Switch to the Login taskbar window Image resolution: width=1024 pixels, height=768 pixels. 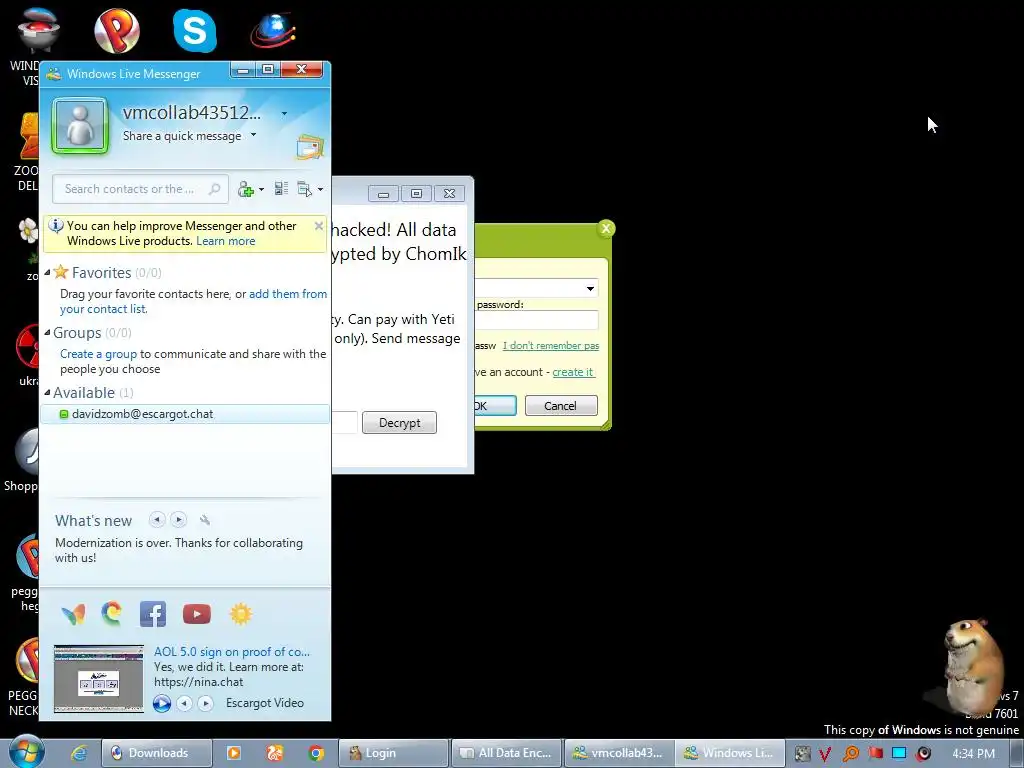(x=393, y=753)
